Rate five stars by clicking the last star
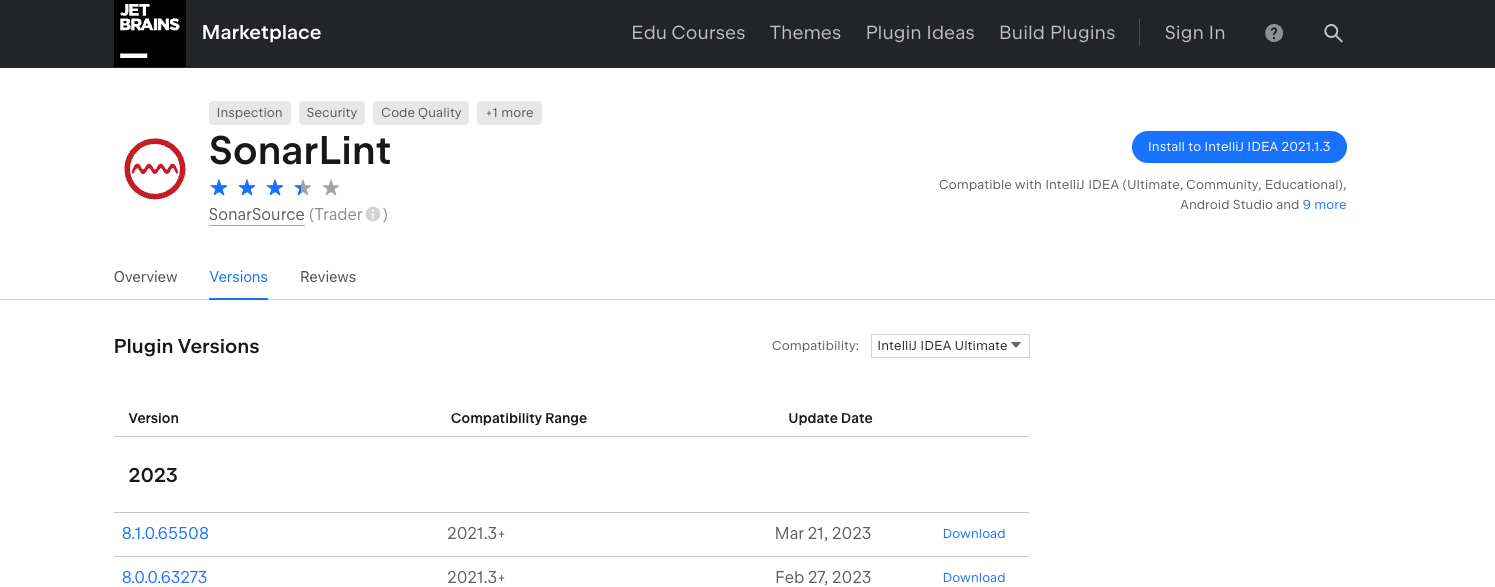 [x=331, y=187]
